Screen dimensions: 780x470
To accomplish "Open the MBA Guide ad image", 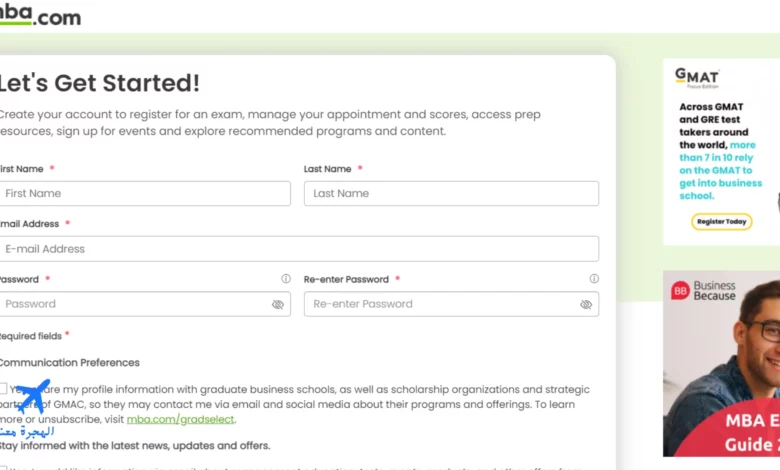I will (721, 364).
